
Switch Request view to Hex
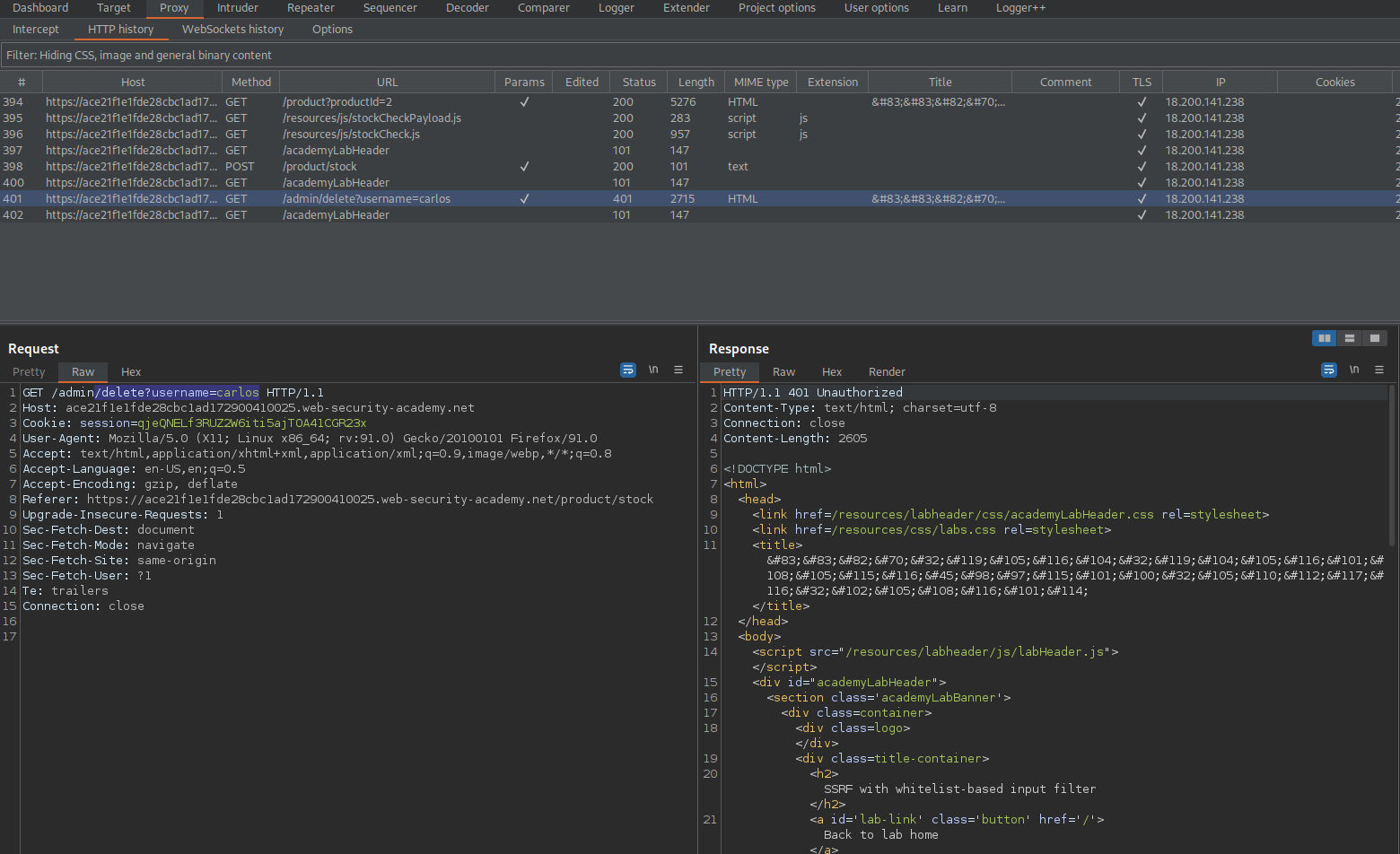click(x=131, y=372)
